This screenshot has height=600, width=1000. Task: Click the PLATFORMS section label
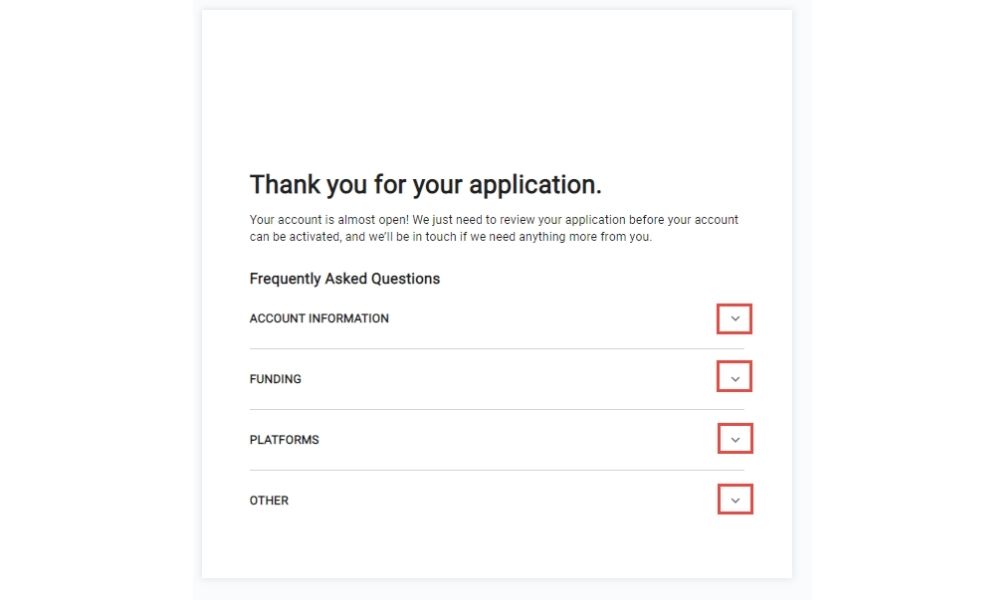284,440
